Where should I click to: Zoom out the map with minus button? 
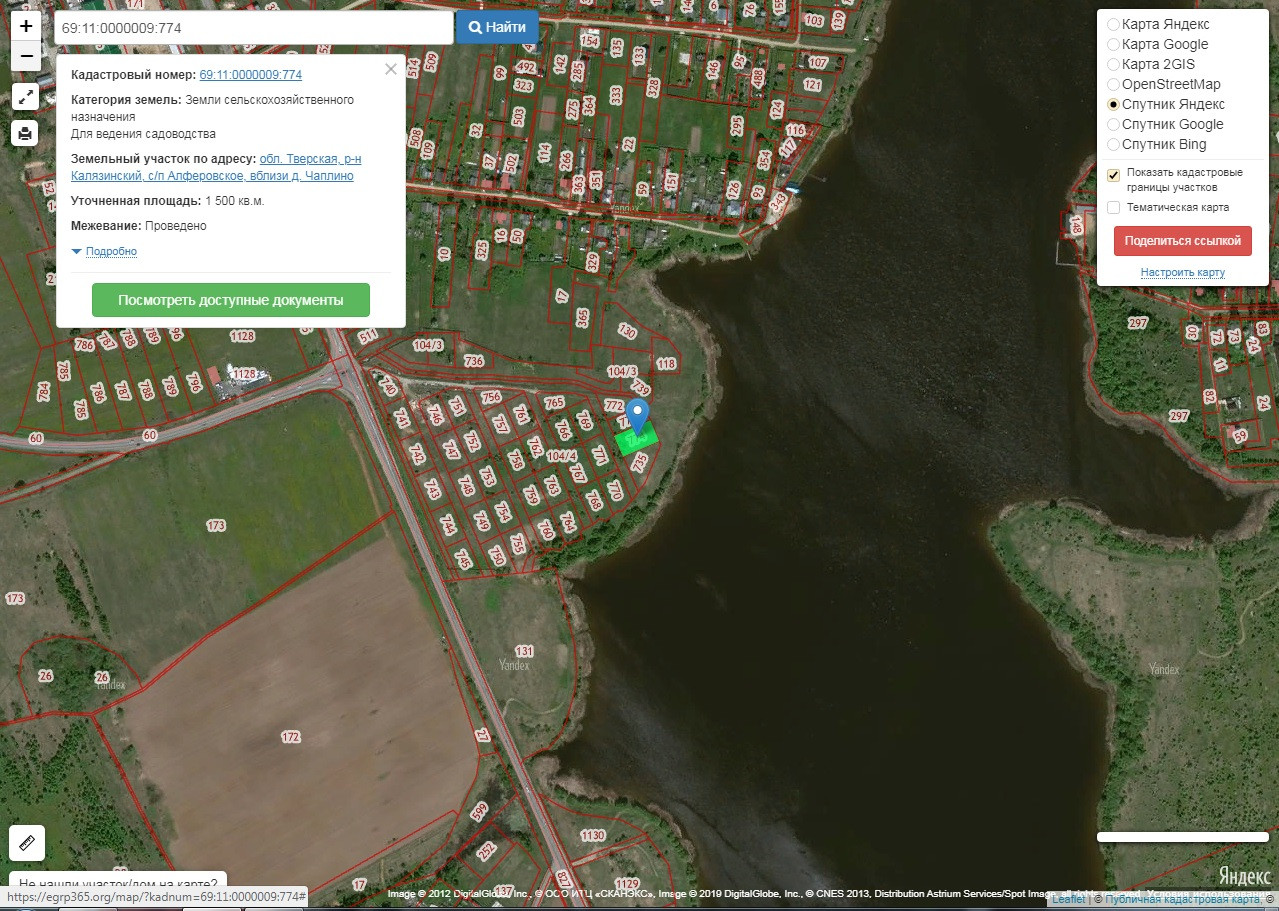pyautogui.click(x=26, y=57)
